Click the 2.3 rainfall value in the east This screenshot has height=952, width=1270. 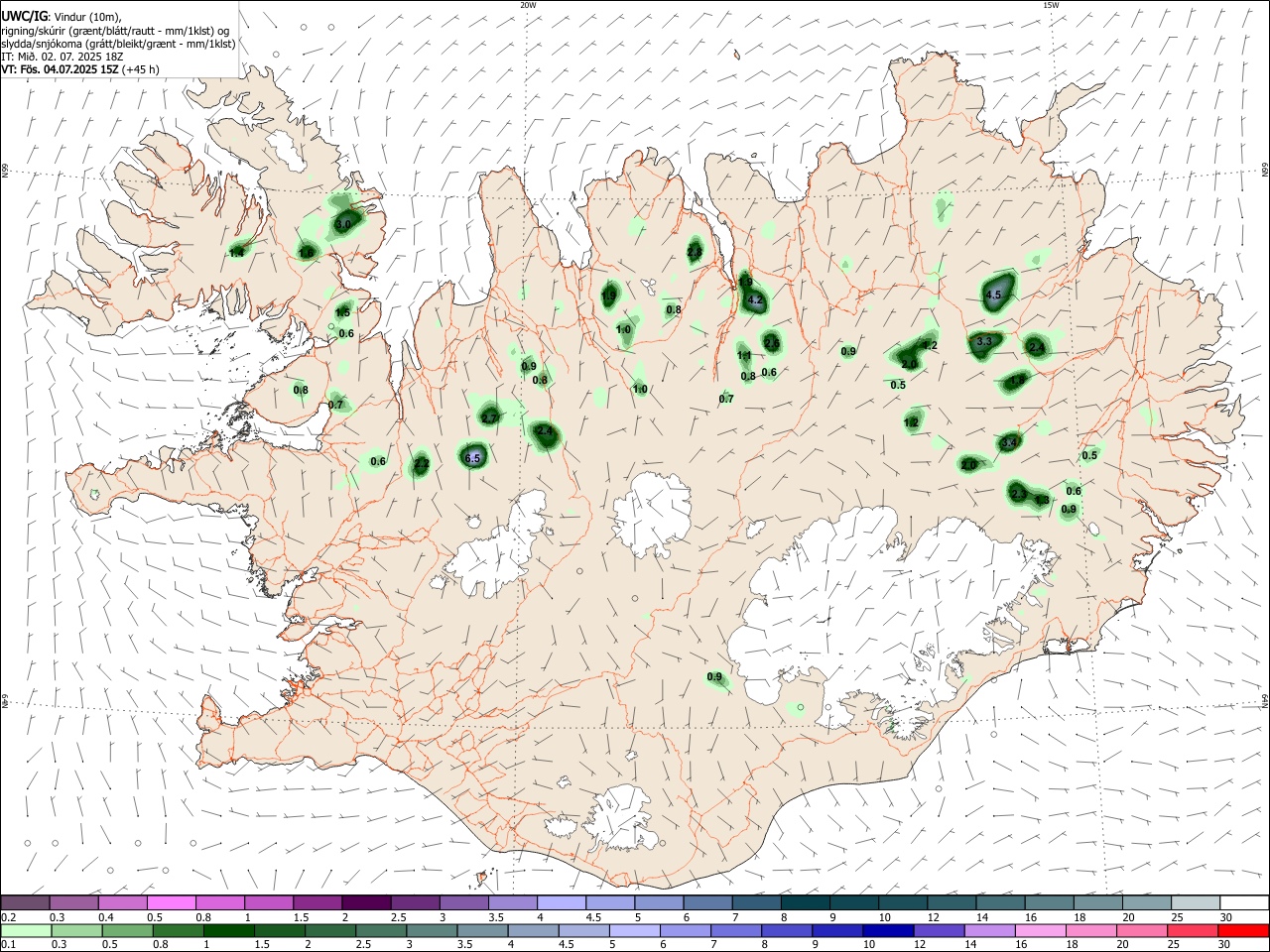tap(1018, 493)
